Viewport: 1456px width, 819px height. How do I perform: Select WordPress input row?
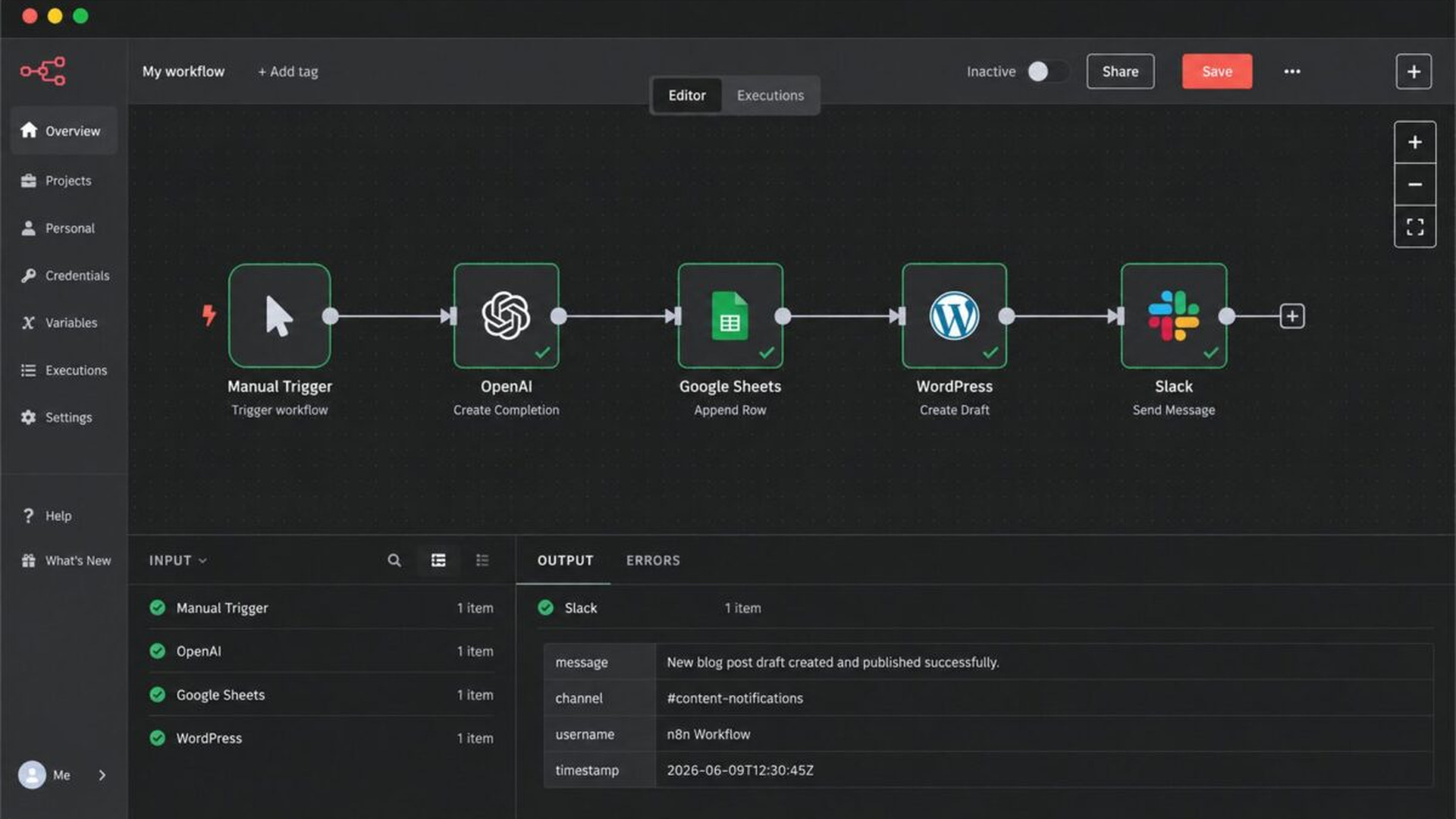point(322,738)
